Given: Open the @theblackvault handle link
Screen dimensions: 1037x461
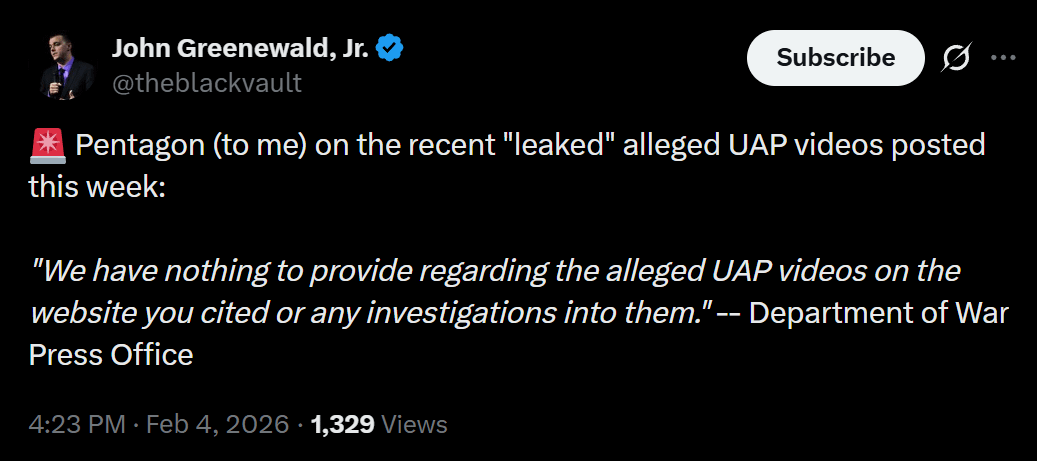Looking at the screenshot, I should pyautogui.click(x=206, y=83).
